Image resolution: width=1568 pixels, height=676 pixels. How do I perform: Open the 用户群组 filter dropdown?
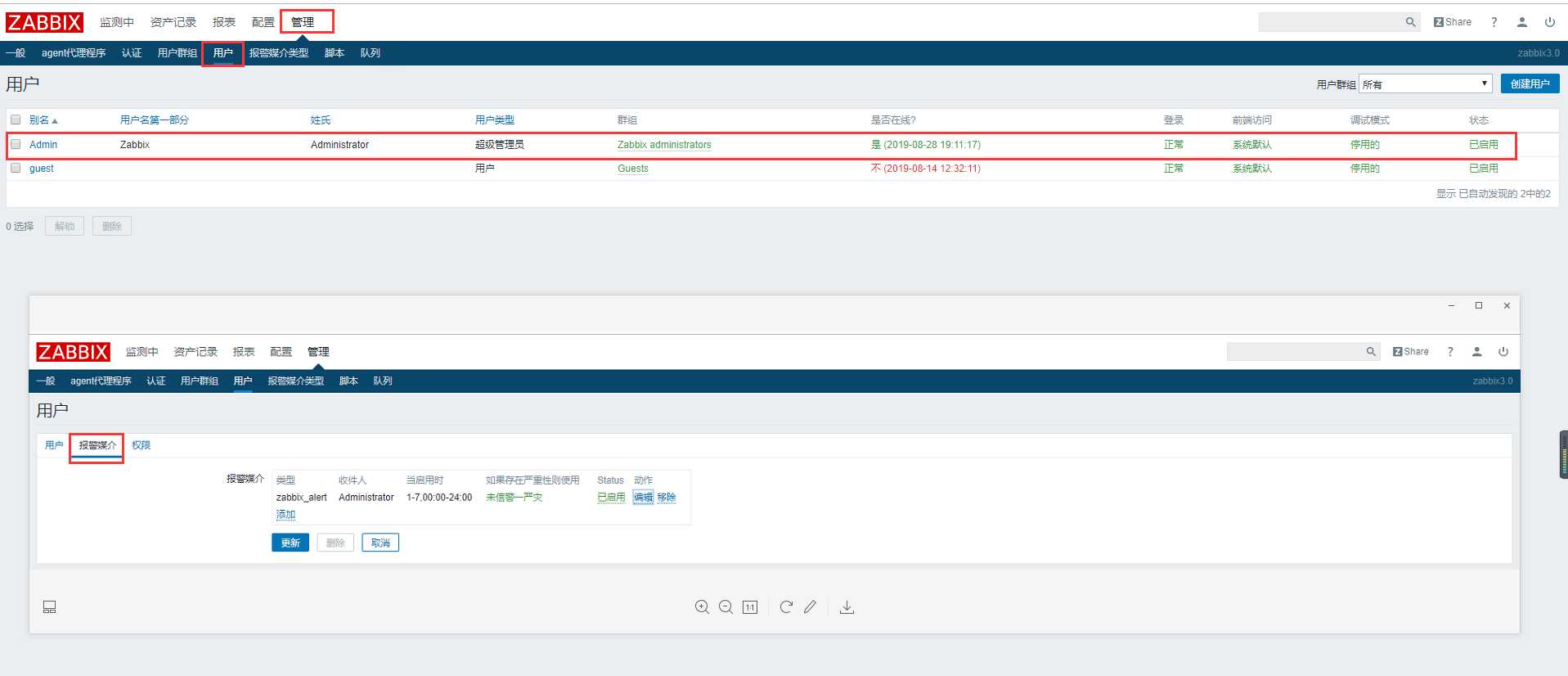click(x=1425, y=83)
